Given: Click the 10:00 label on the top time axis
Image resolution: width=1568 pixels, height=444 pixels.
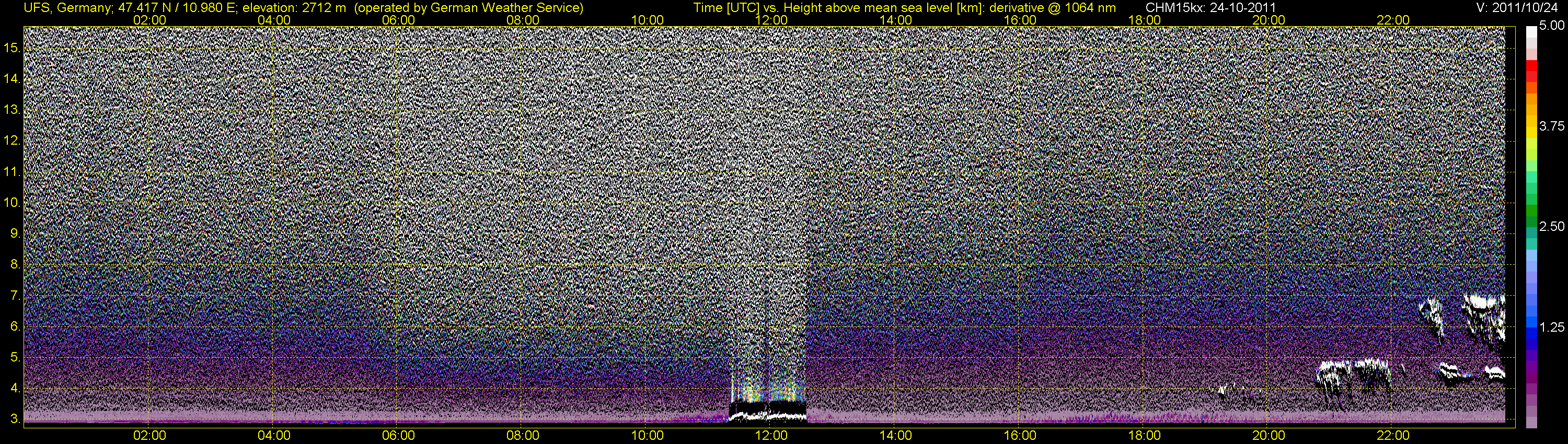Looking at the screenshot, I should click(x=647, y=20).
